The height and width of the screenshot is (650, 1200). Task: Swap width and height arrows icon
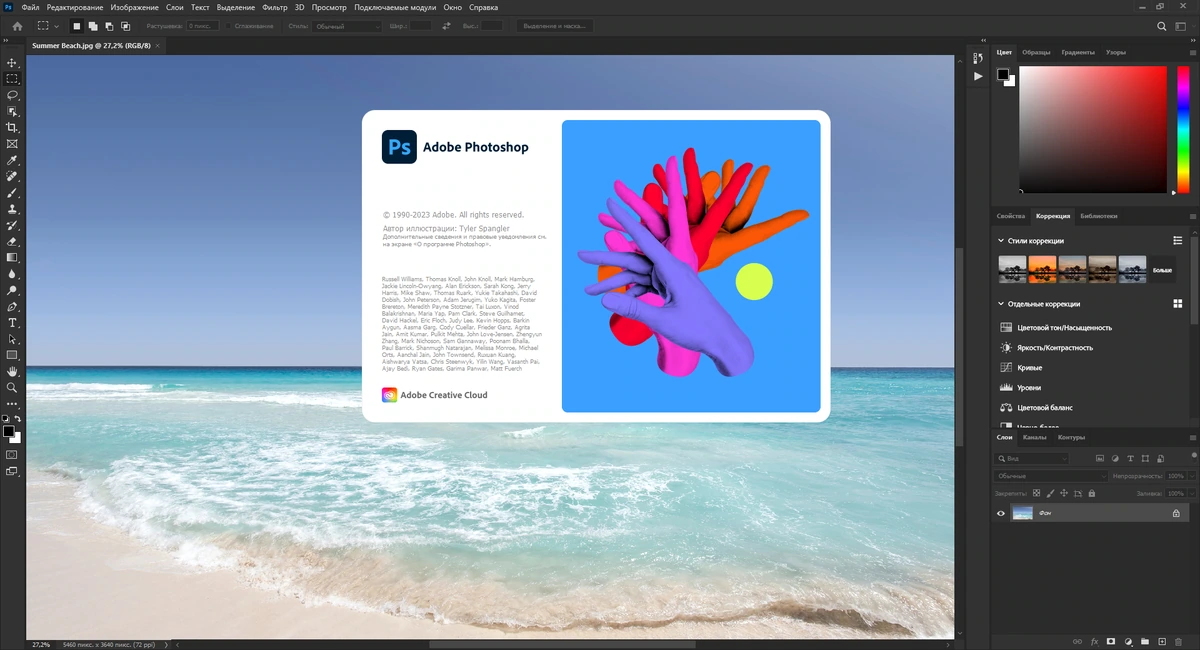(445, 26)
